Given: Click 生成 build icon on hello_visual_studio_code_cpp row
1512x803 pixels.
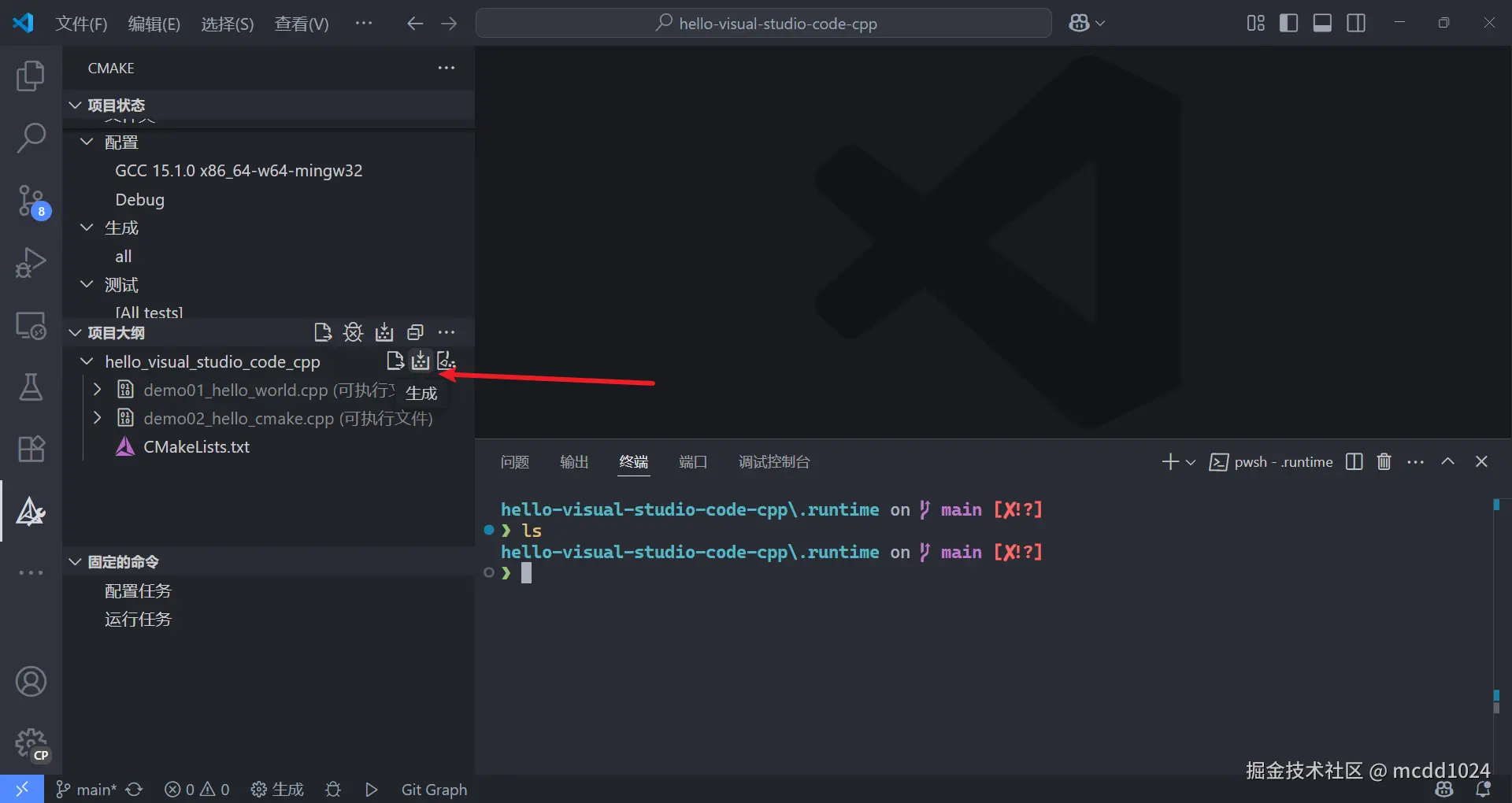Looking at the screenshot, I should [421, 361].
